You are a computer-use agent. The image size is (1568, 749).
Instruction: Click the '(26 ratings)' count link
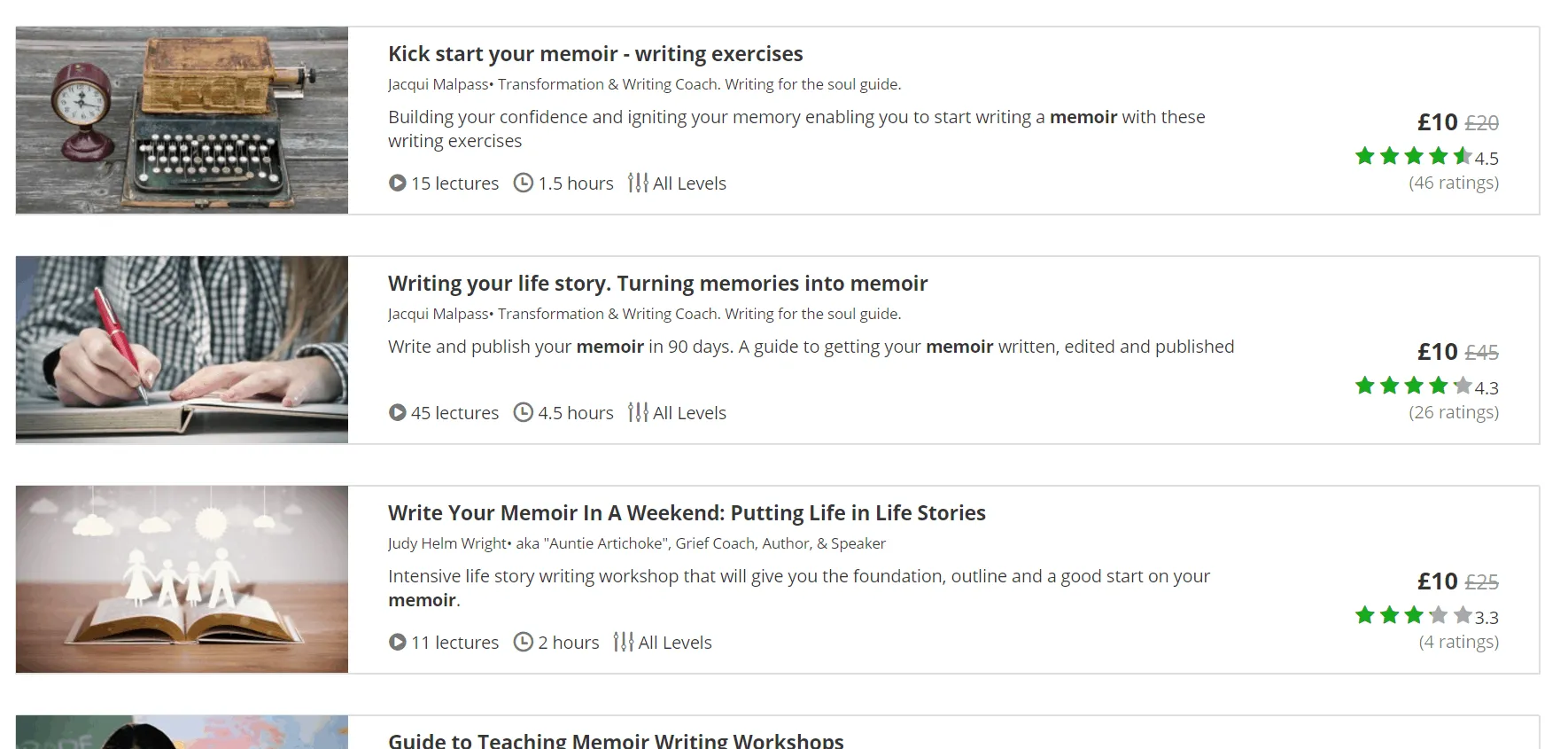click(1454, 411)
